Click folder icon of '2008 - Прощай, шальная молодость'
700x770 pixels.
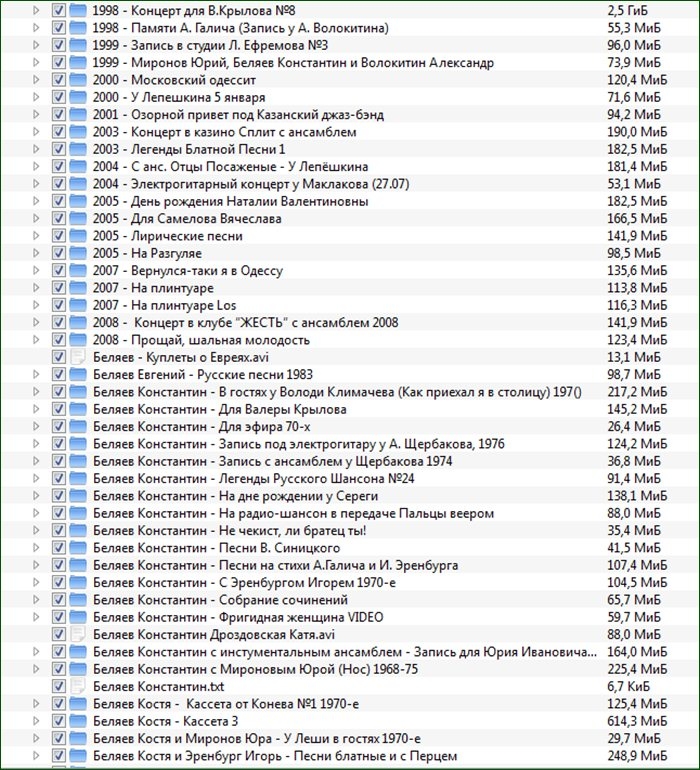(x=78, y=340)
